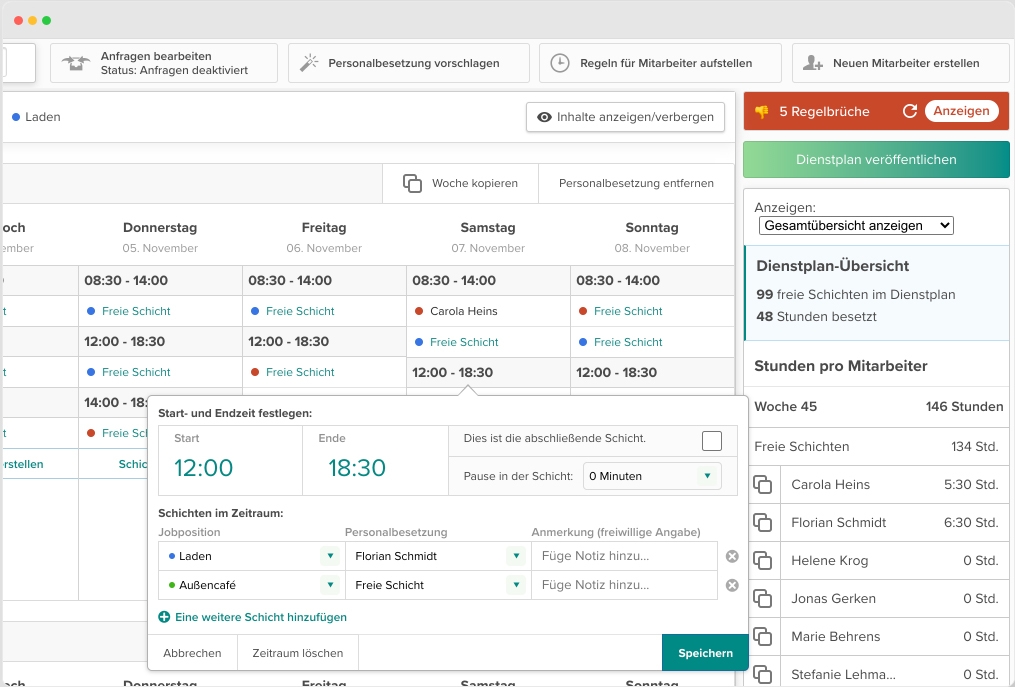Expand the Florian Schmidt staffing dropdown
Image resolution: width=1015 pixels, height=687 pixels.
click(x=516, y=556)
